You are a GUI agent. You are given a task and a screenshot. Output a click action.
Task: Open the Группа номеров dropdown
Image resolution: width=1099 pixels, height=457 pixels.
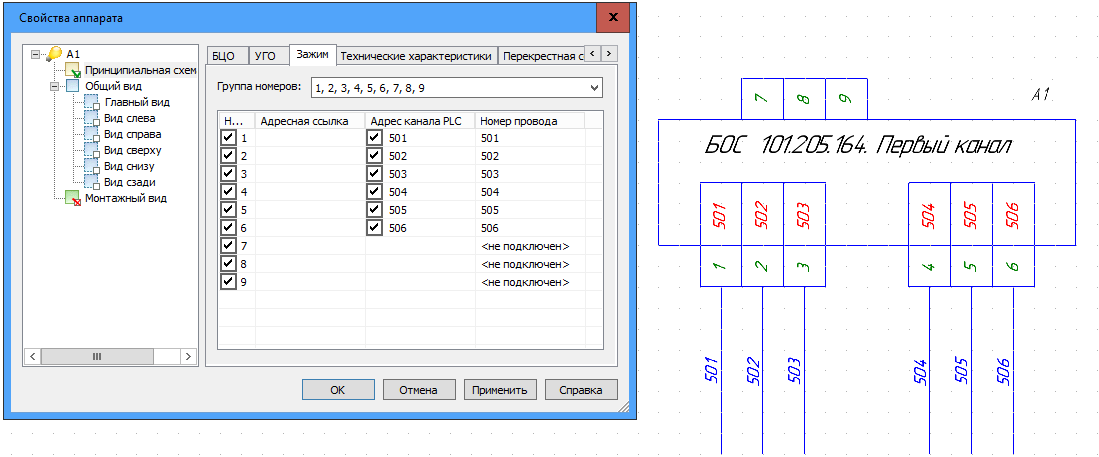tap(595, 88)
